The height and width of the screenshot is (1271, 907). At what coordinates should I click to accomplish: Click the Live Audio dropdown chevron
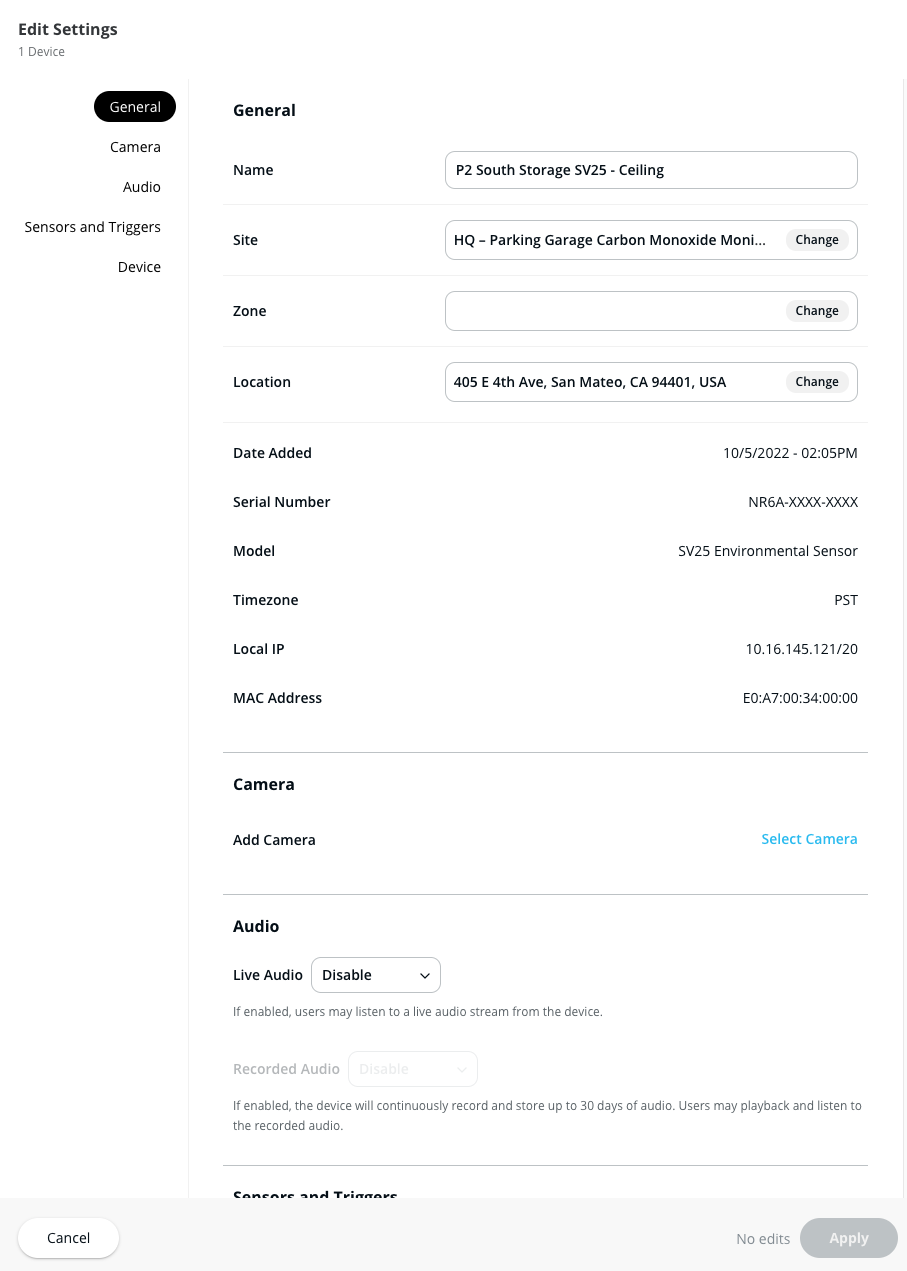tap(425, 976)
